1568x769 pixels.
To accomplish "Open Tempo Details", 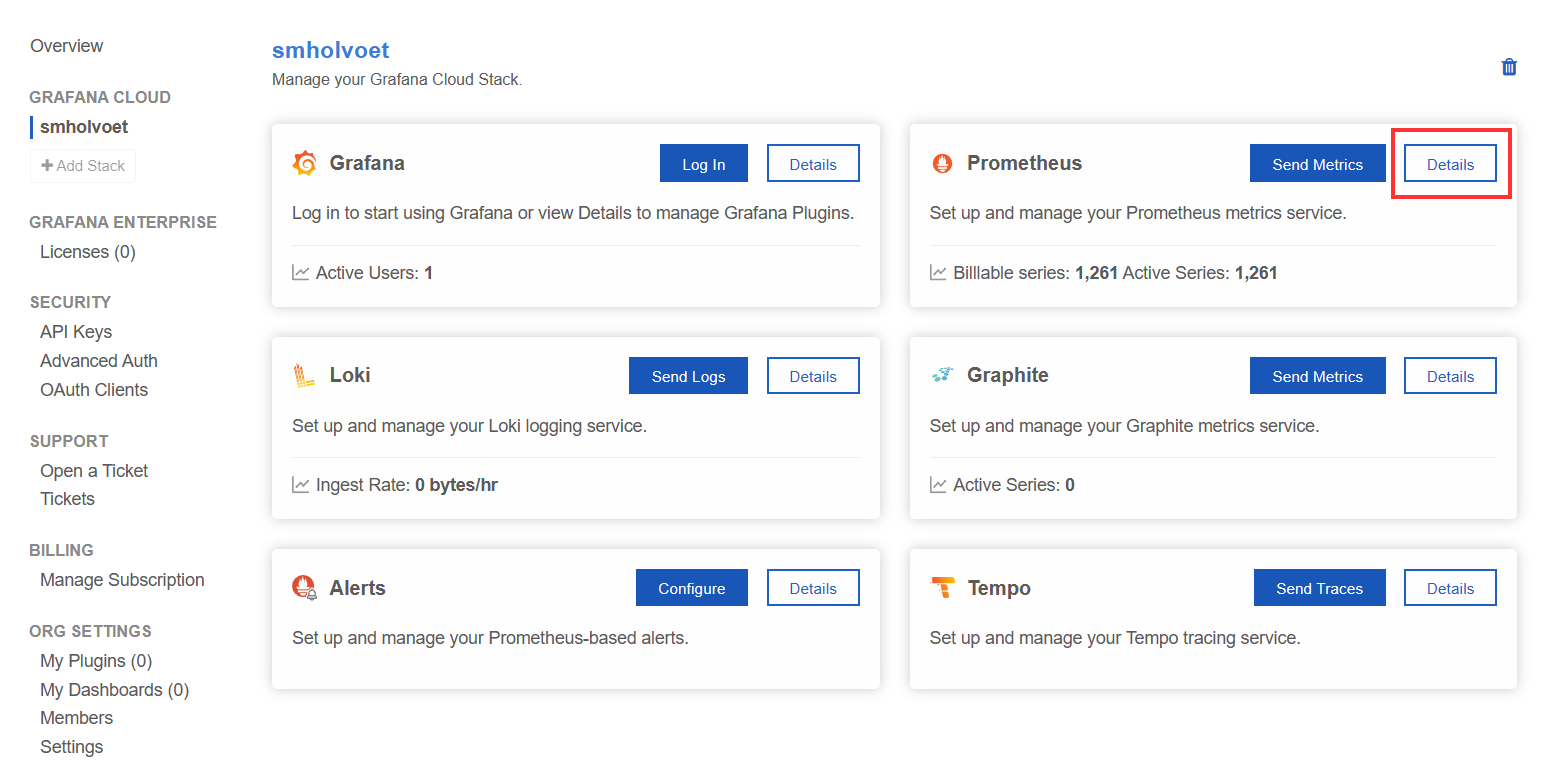I will click(x=1450, y=587).
